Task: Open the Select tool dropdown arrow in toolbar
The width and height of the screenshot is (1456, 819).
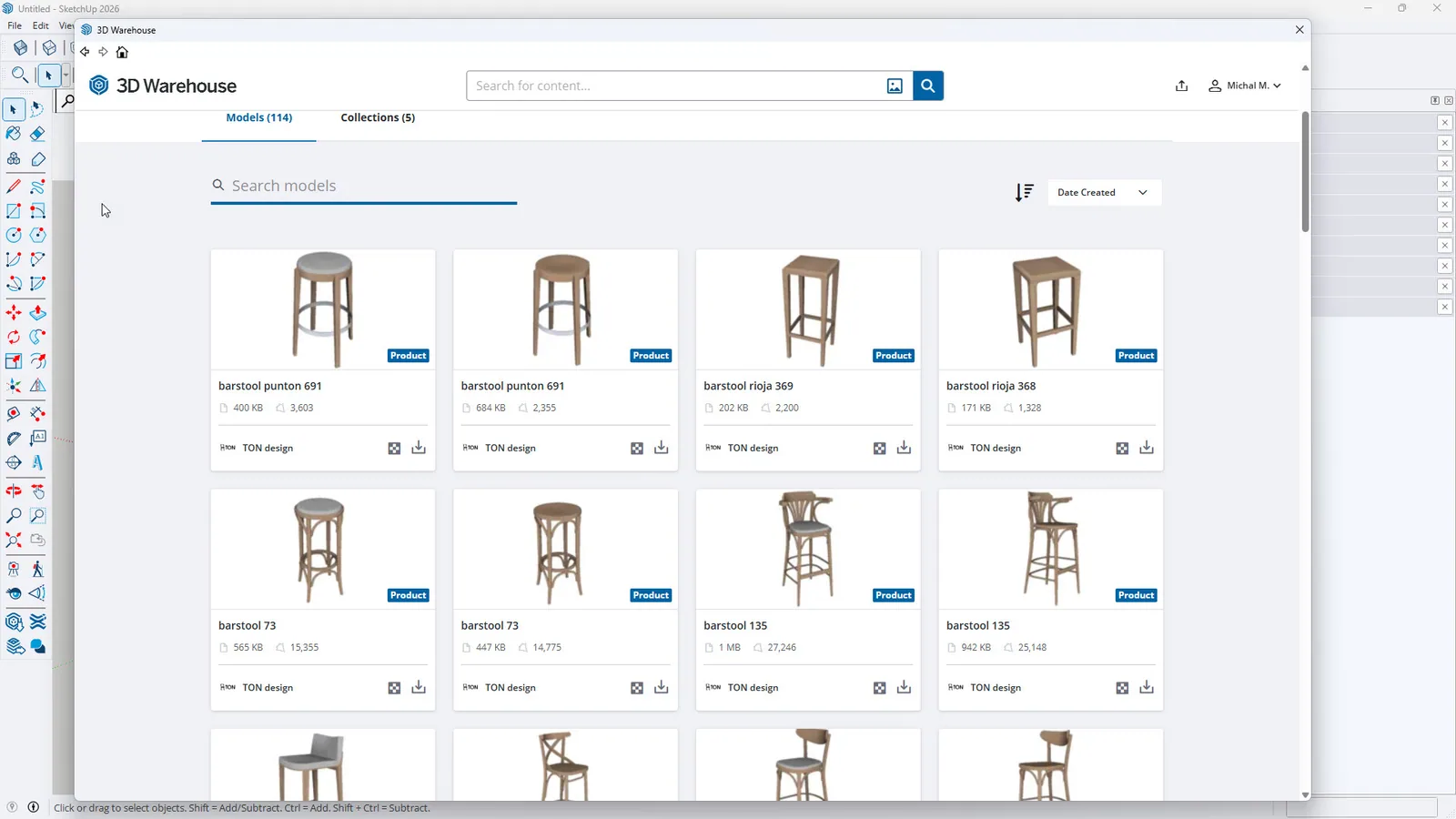Action: coord(66,75)
